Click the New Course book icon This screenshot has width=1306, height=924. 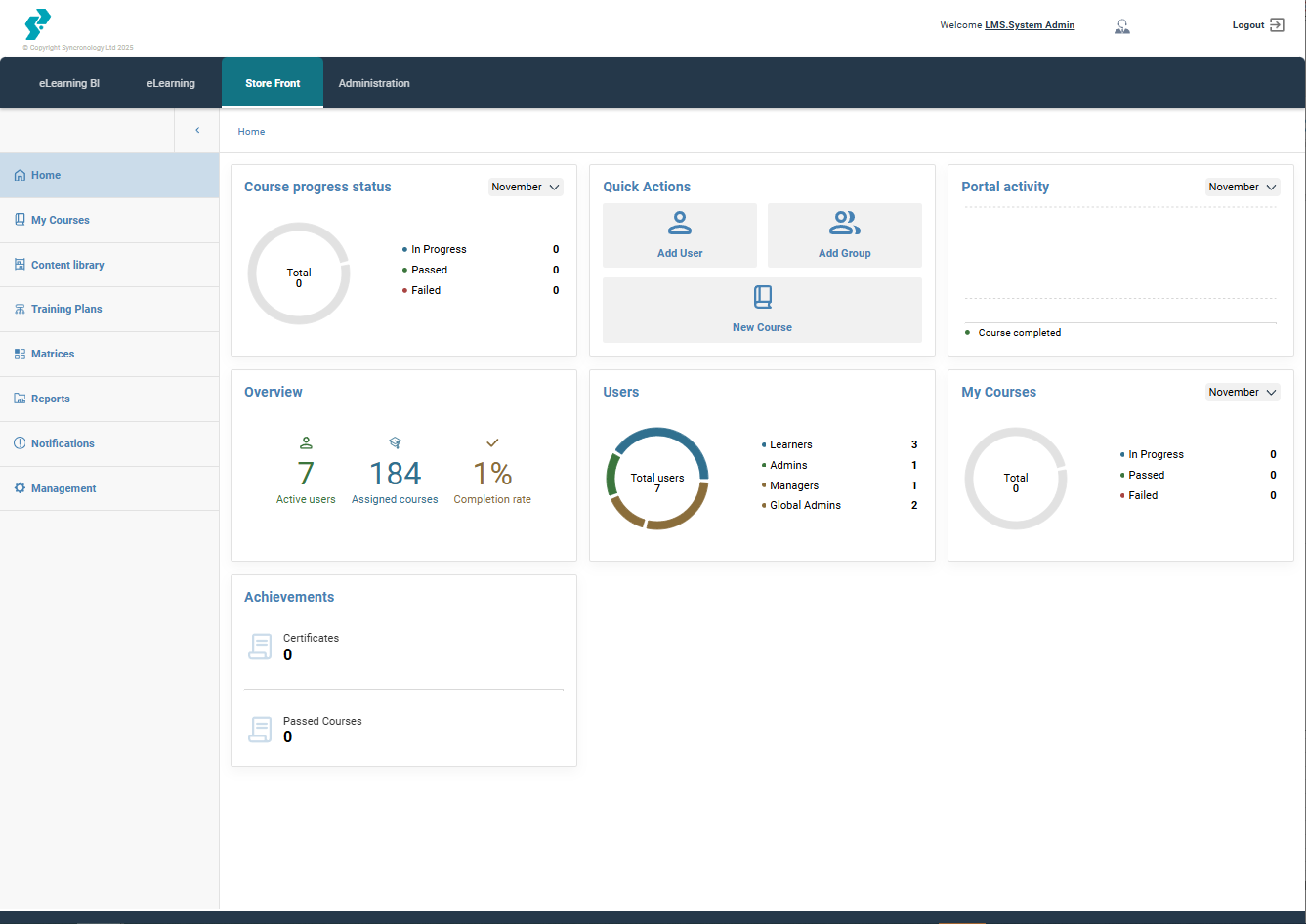coord(763,297)
